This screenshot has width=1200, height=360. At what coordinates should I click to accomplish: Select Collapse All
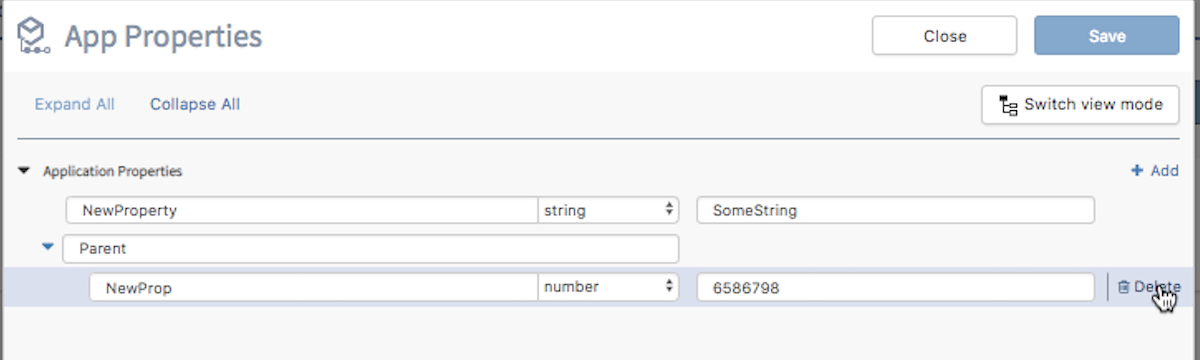click(195, 104)
